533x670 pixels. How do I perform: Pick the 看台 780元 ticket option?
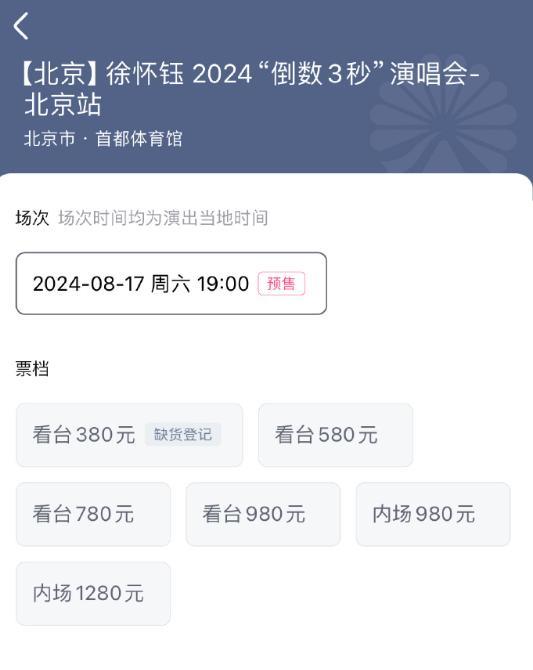click(x=93, y=514)
